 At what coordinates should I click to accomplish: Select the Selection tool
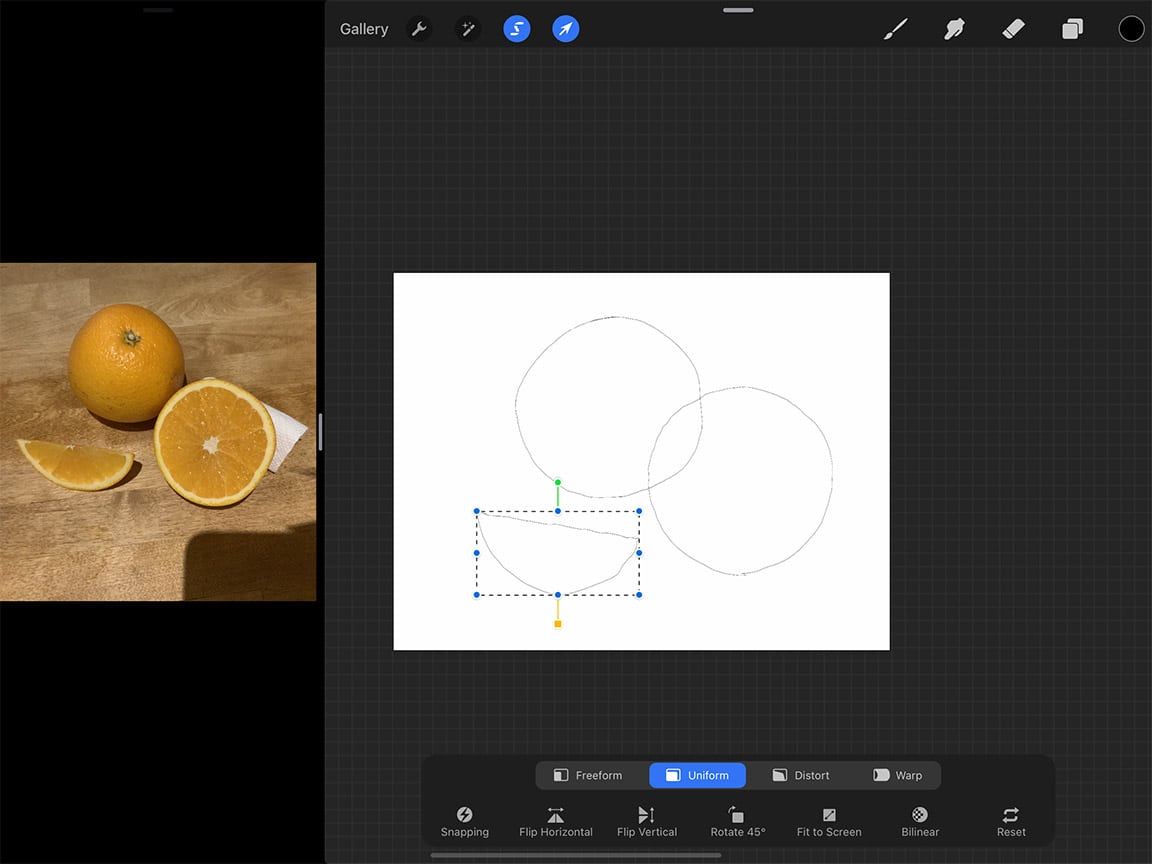(517, 28)
